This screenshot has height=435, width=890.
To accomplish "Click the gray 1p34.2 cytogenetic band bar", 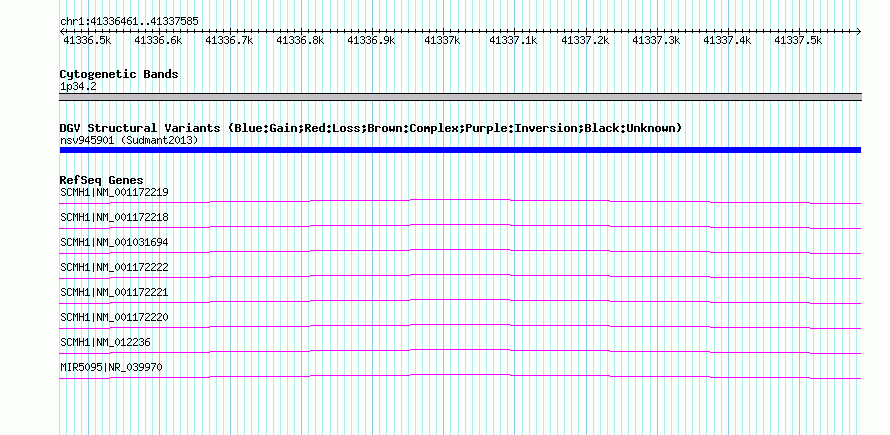I will pyautogui.click(x=460, y=97).
